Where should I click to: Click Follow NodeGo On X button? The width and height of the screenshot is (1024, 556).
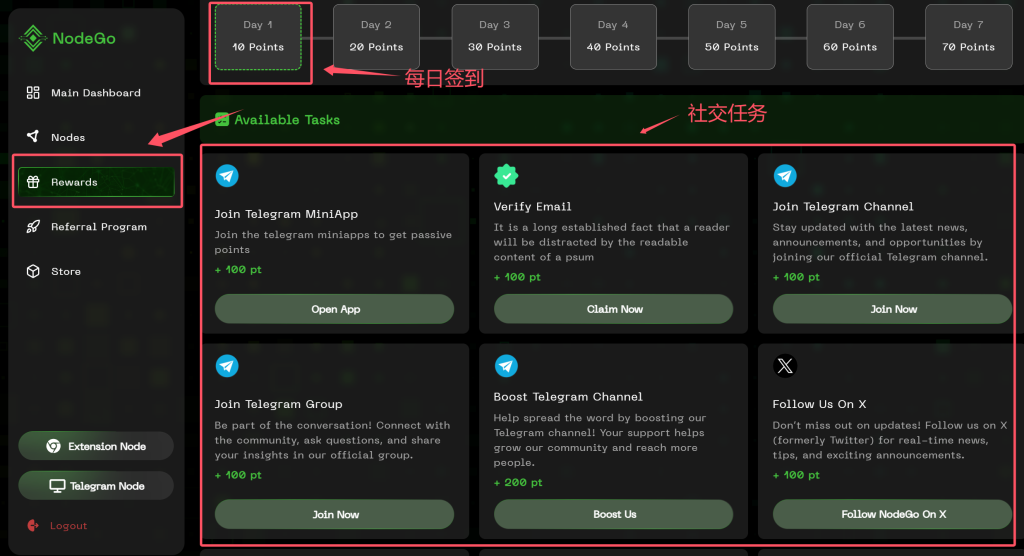[892, 514]
